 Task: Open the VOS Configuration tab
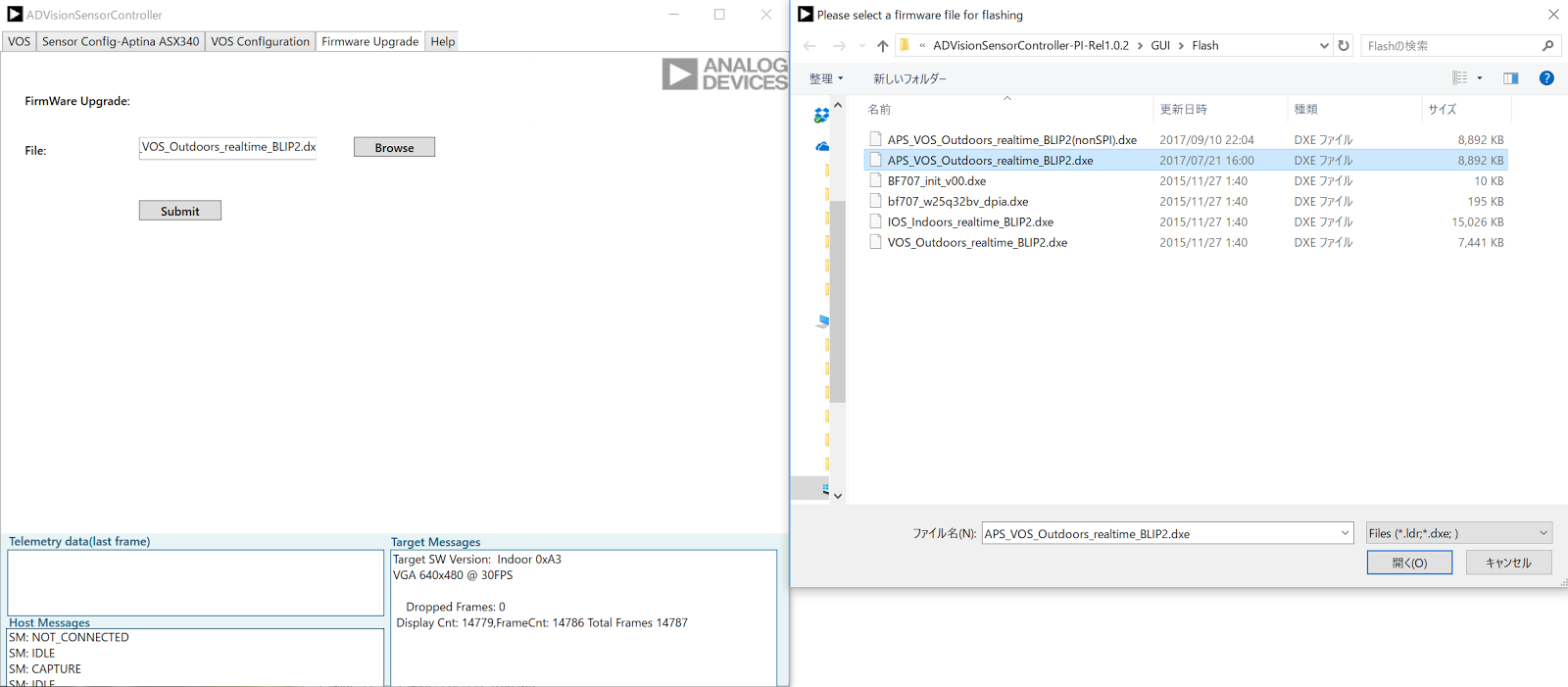pos(260,41)
